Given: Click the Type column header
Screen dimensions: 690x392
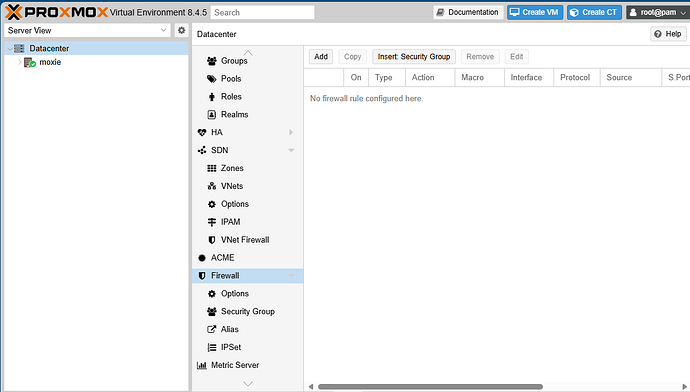Looking at the screenshot, I should coord(387,77).
